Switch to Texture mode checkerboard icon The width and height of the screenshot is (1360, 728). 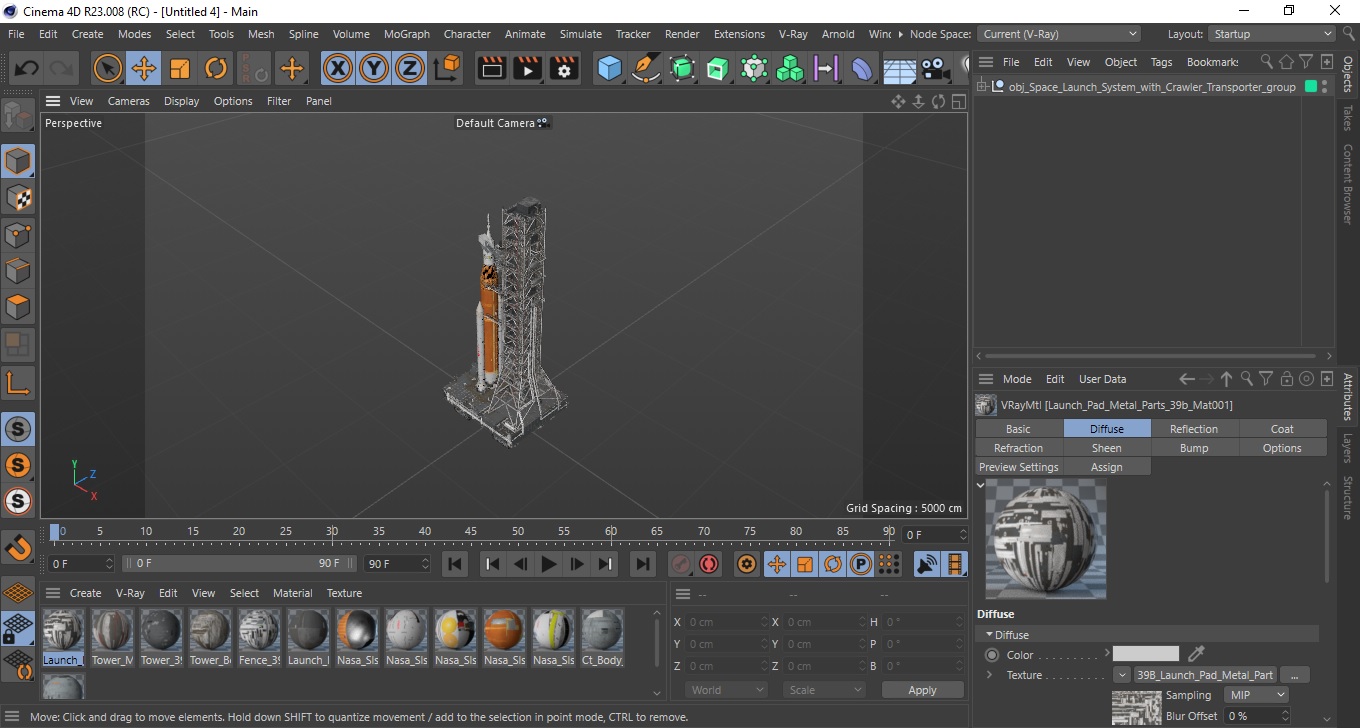point(18,198)
